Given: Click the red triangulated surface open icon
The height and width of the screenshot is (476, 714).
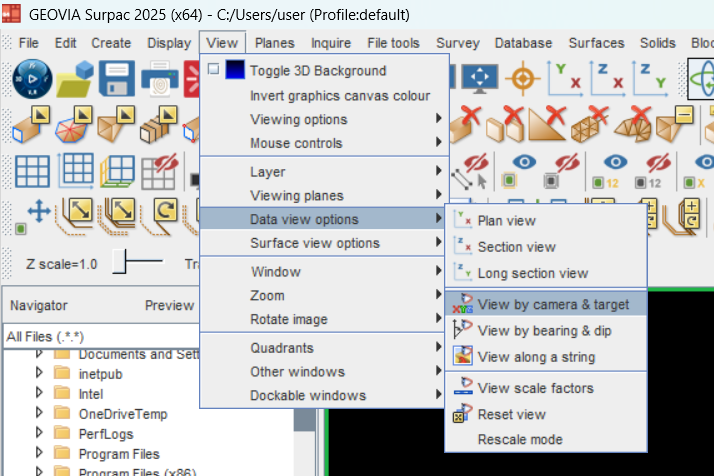Looking at the screenshot, I should pos(73,125).
